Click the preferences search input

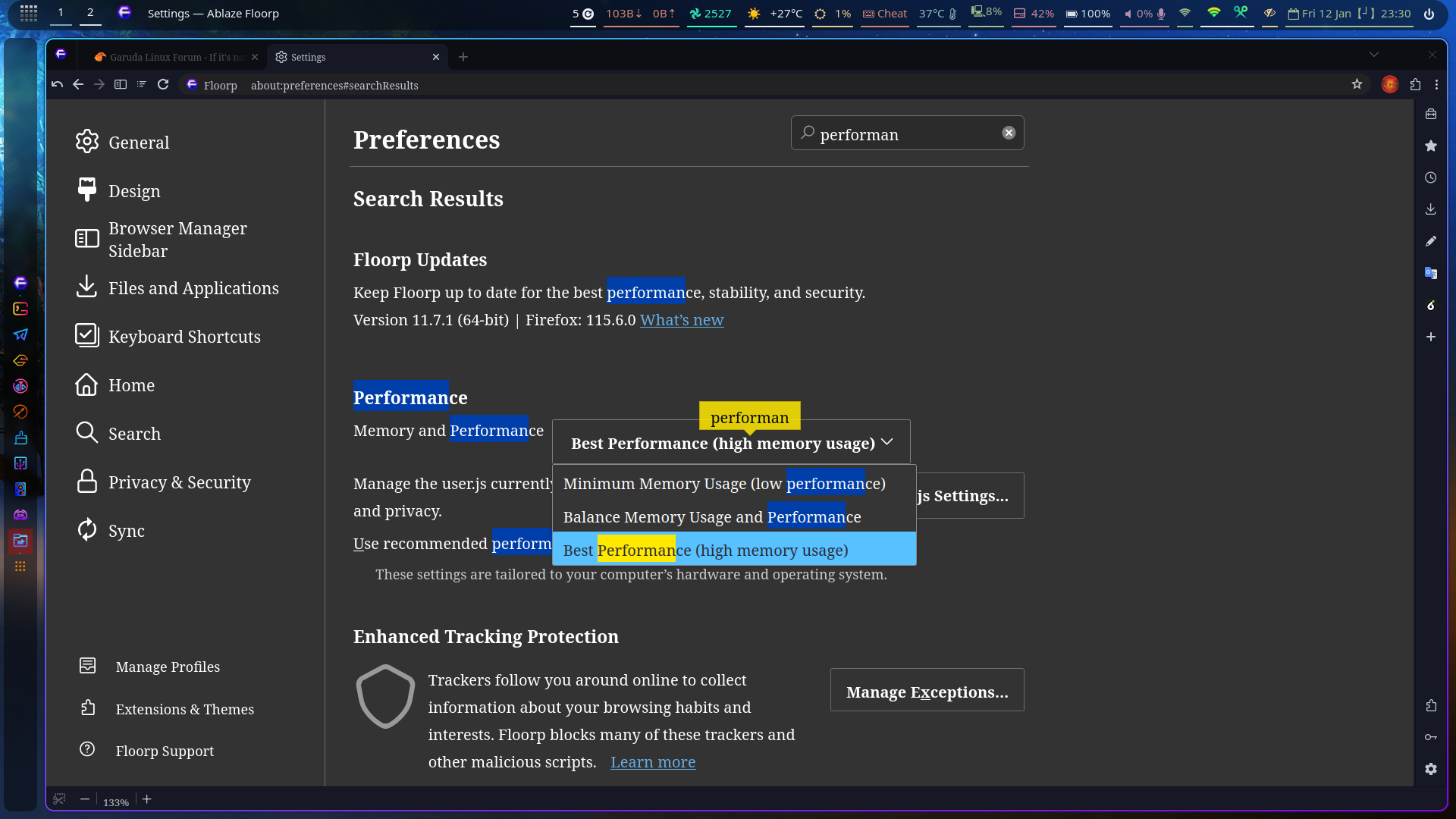click(x=906, y=133)
